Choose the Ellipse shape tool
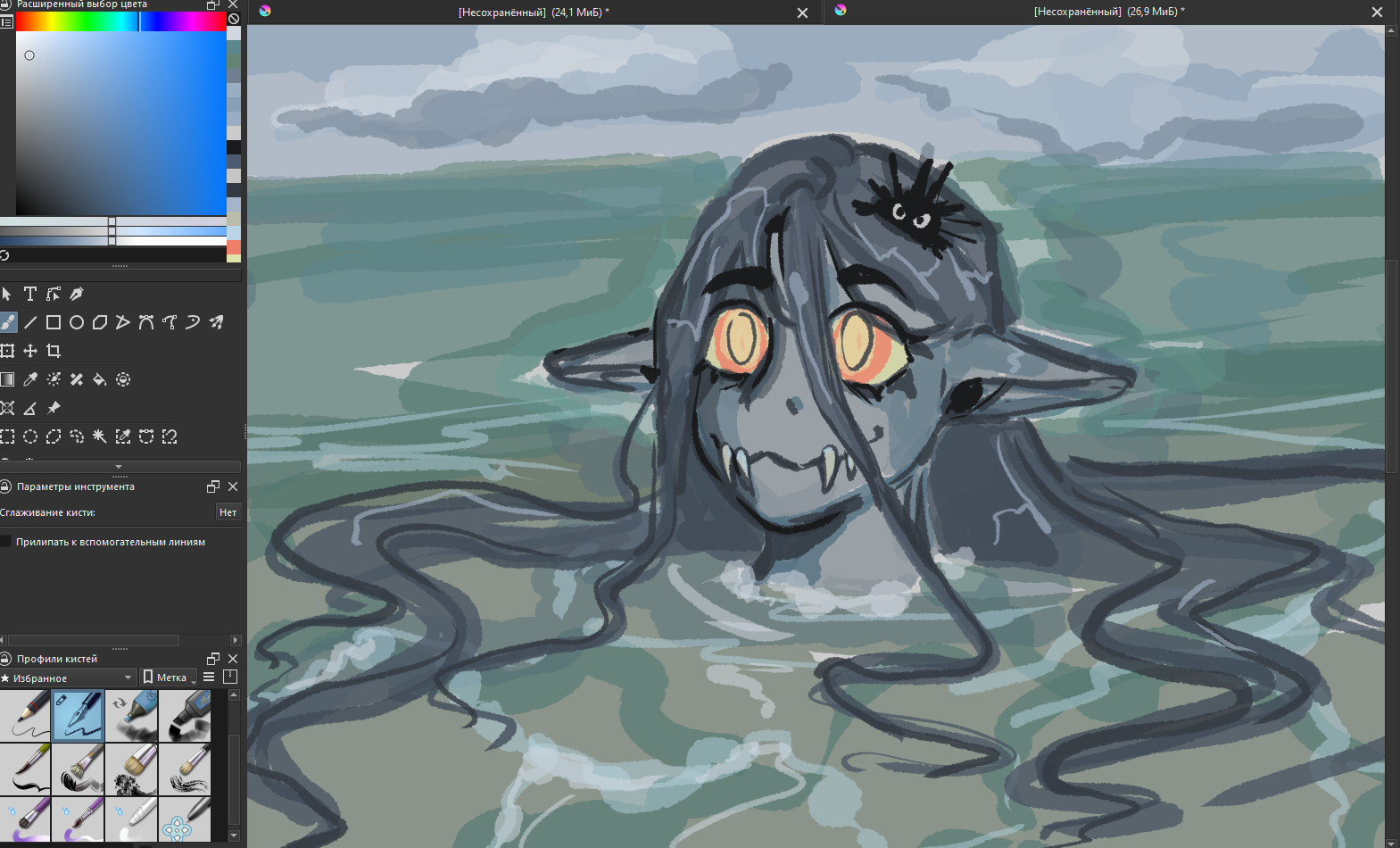Viewport: 1400px width, 848px height. (77, 322)
